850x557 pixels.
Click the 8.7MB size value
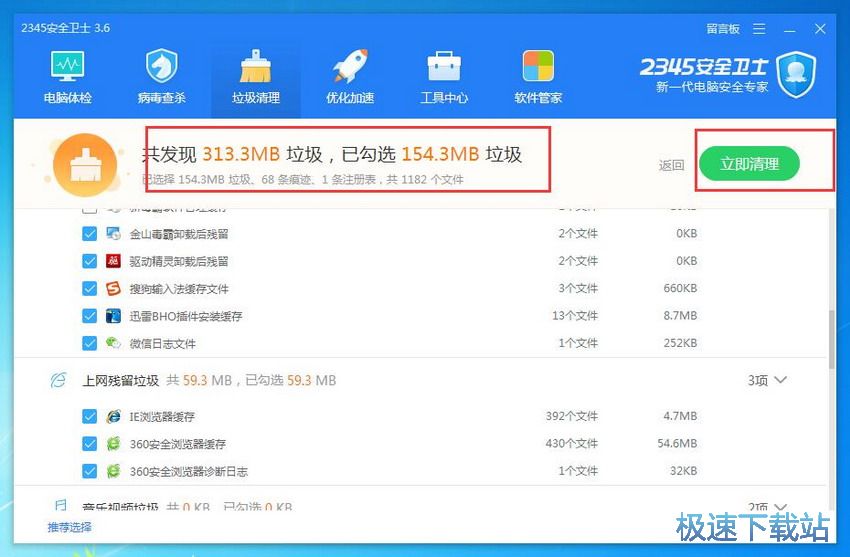[680, 315]
